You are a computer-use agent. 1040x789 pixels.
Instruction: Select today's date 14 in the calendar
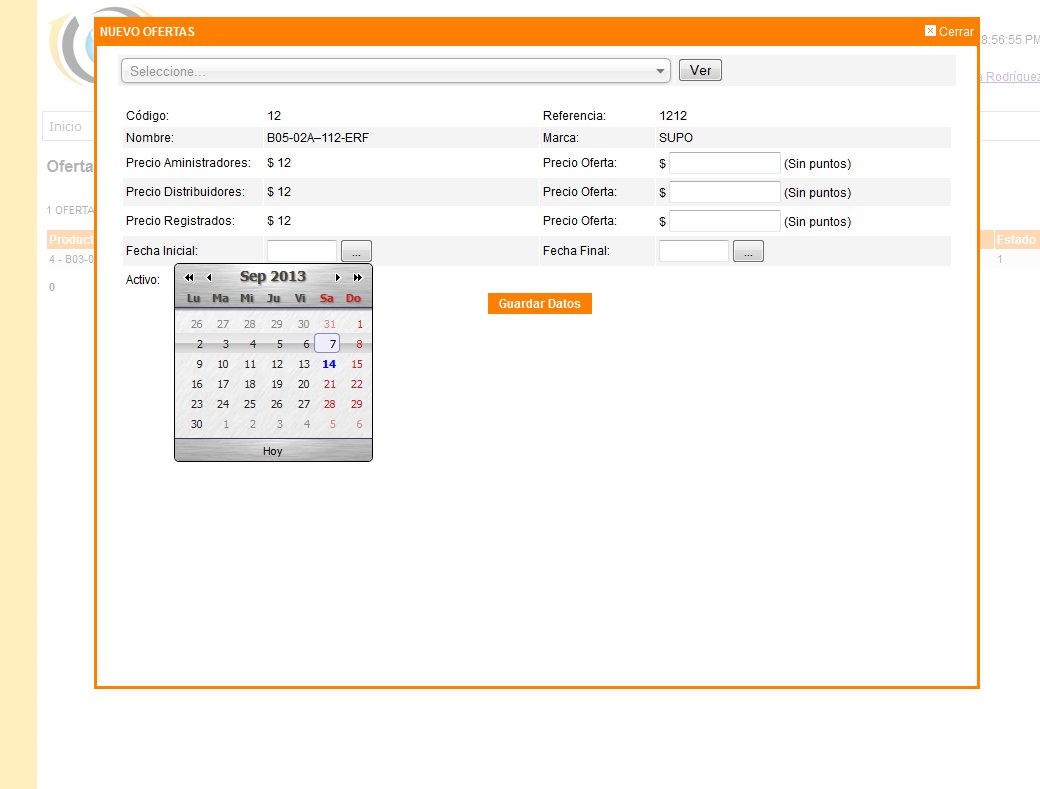(x=328, y=364)
